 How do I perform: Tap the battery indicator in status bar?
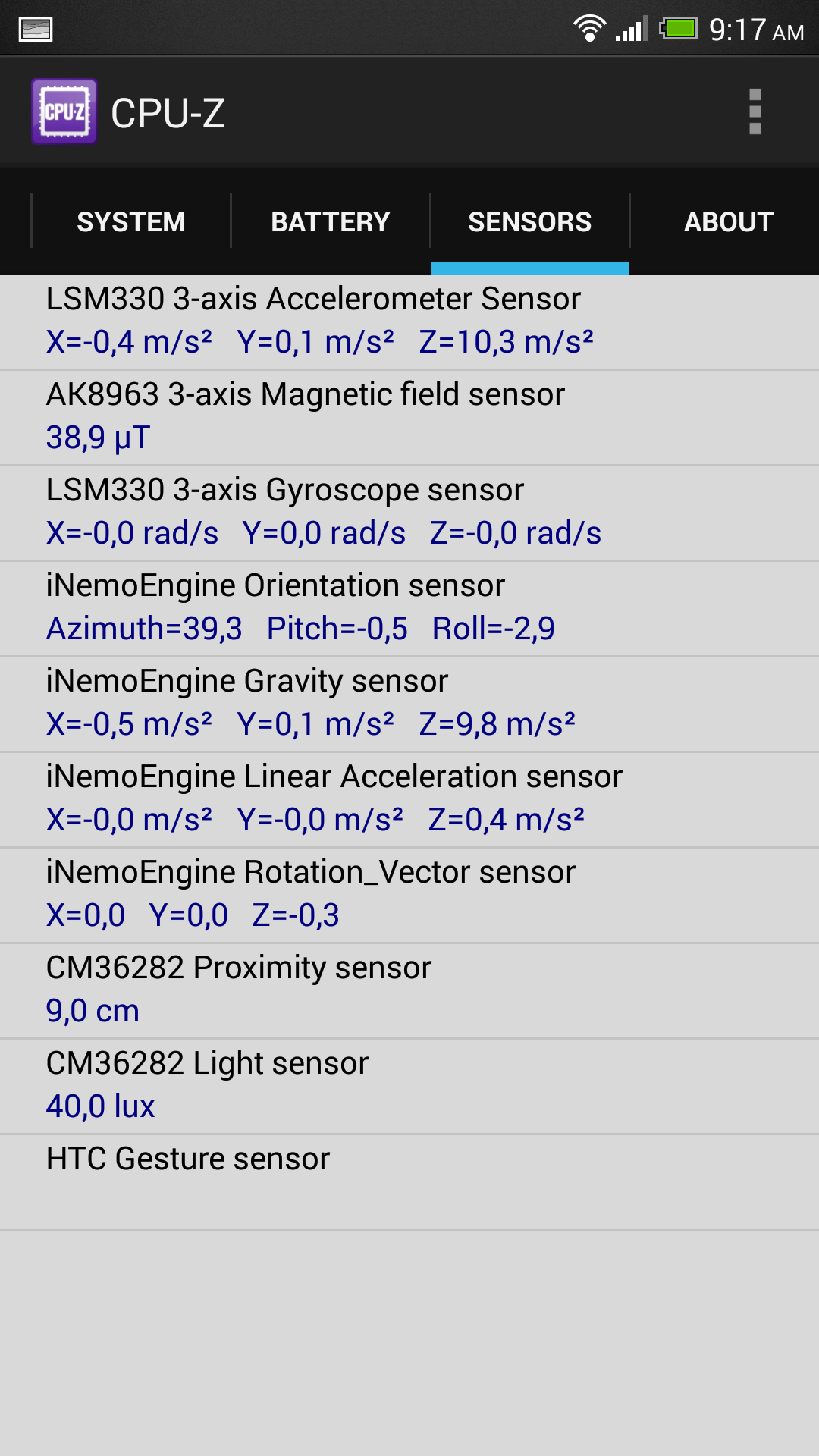(678, 29)
